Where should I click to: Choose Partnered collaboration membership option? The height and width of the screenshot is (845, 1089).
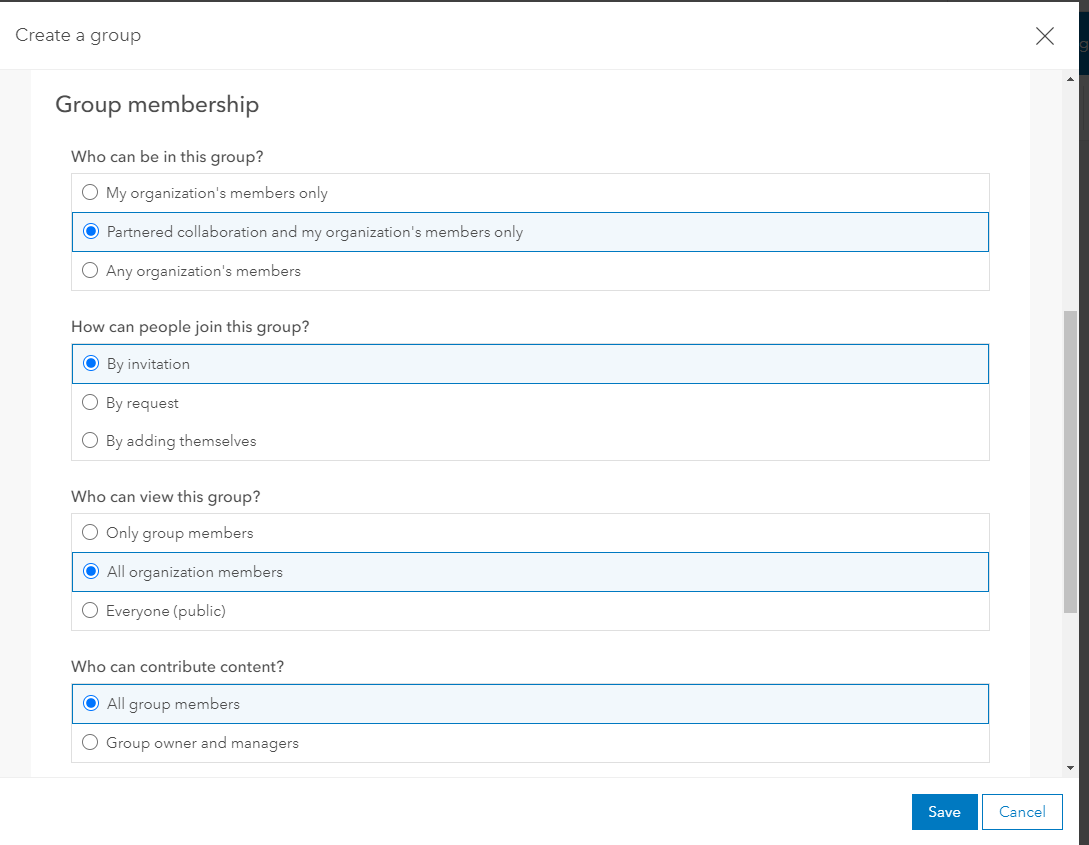91,232
